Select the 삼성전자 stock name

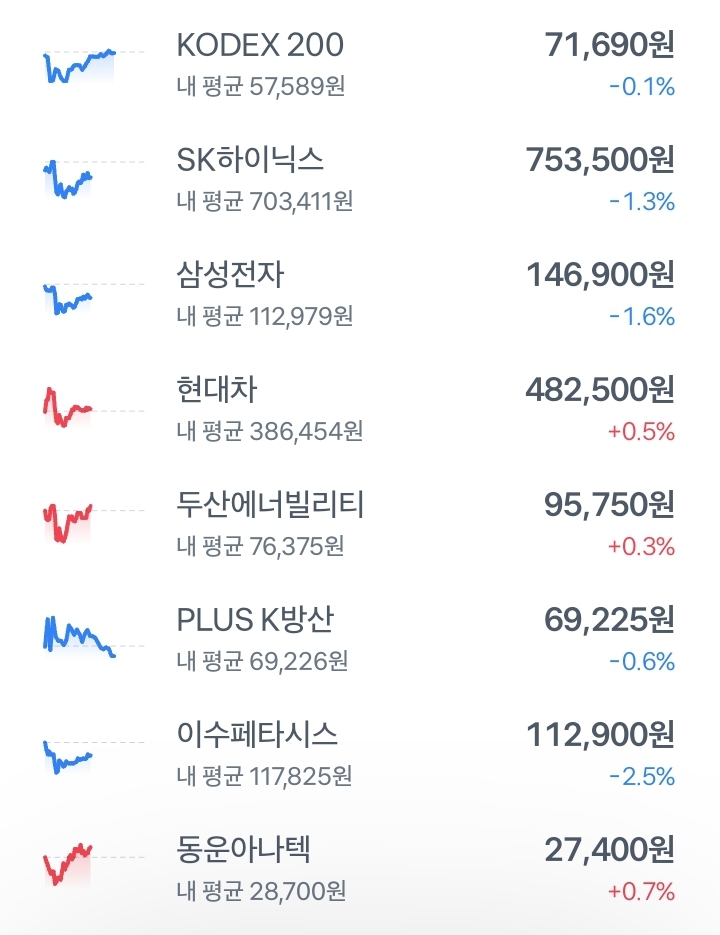[x=230, y=275]
